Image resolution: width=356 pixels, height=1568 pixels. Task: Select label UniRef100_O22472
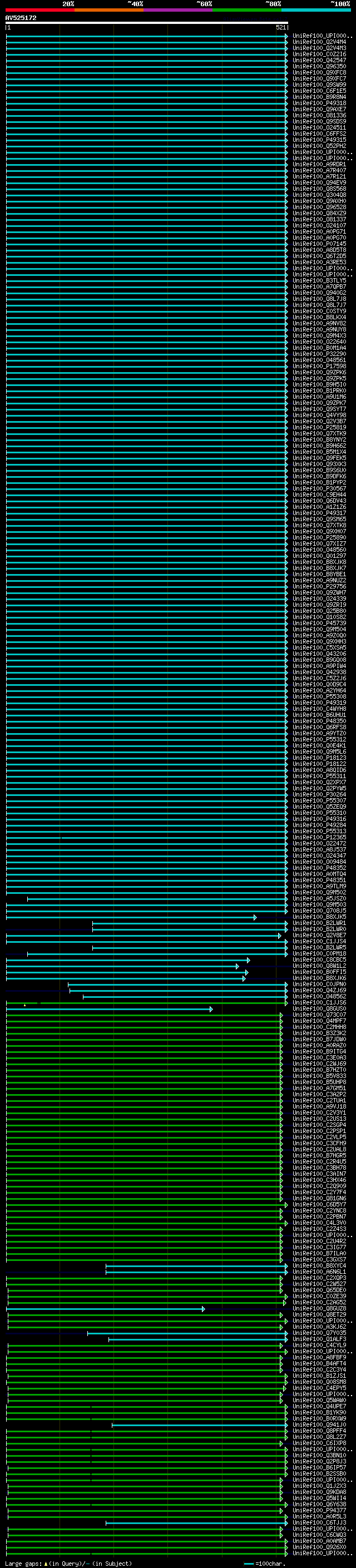[319, 843]
